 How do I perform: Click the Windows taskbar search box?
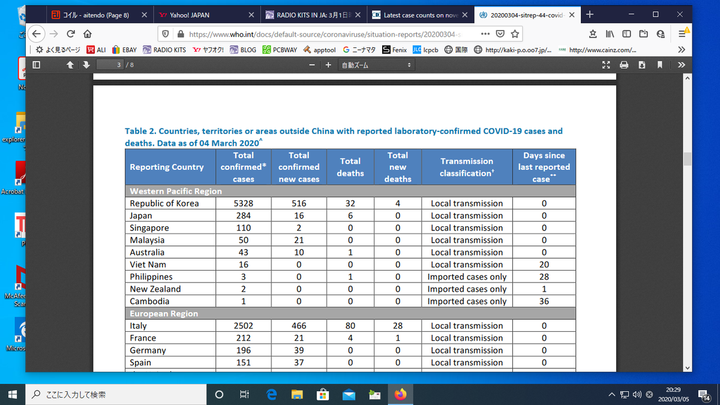116,394
